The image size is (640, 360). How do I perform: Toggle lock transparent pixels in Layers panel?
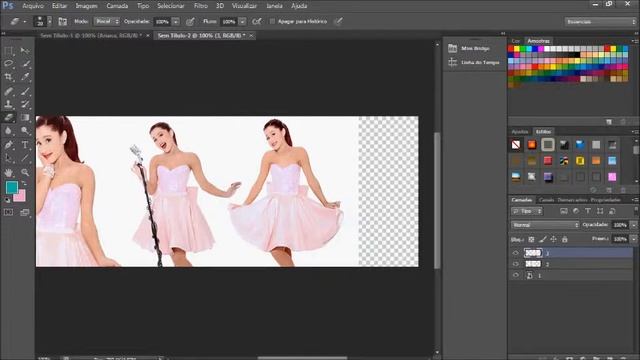[x=531, y=239]
